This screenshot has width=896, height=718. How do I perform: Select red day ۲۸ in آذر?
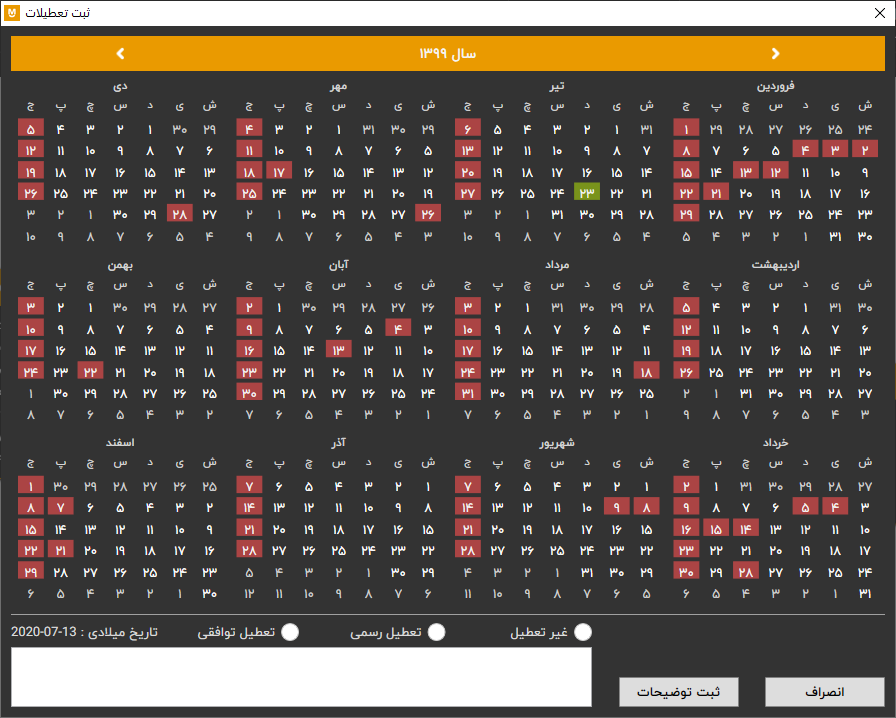point(249,551)
